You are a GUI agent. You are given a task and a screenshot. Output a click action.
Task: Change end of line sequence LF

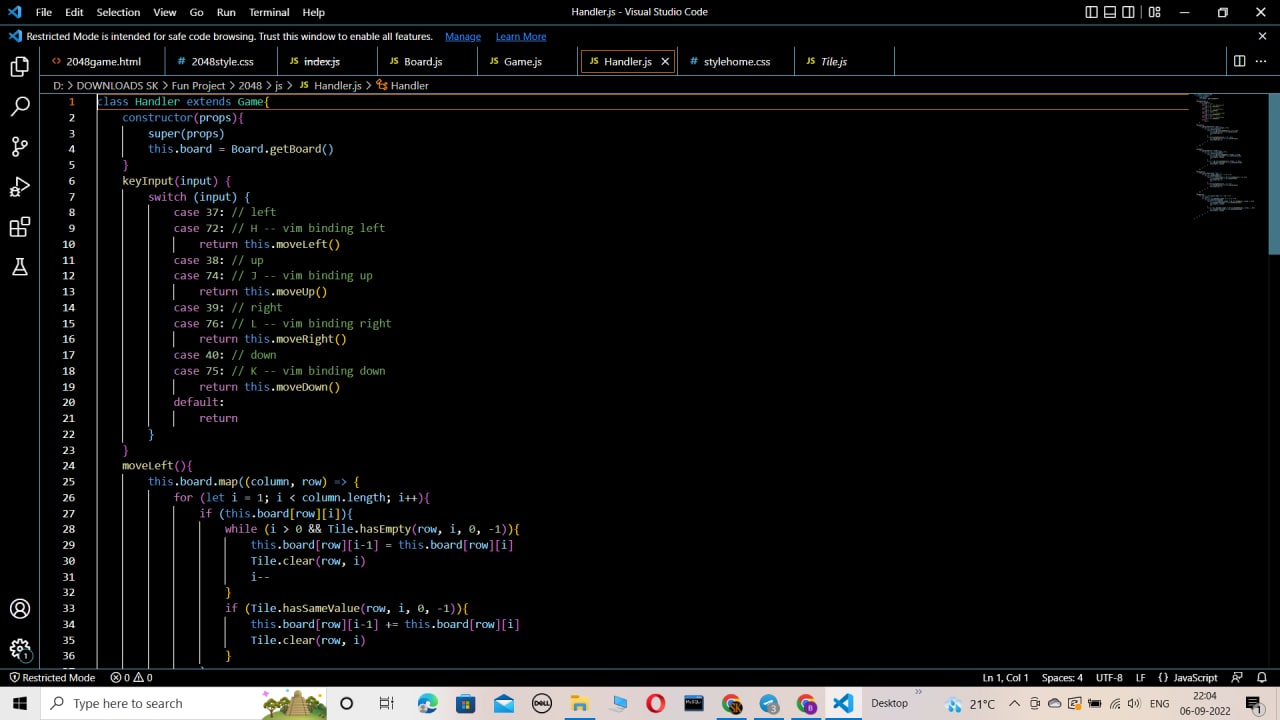1140,677
